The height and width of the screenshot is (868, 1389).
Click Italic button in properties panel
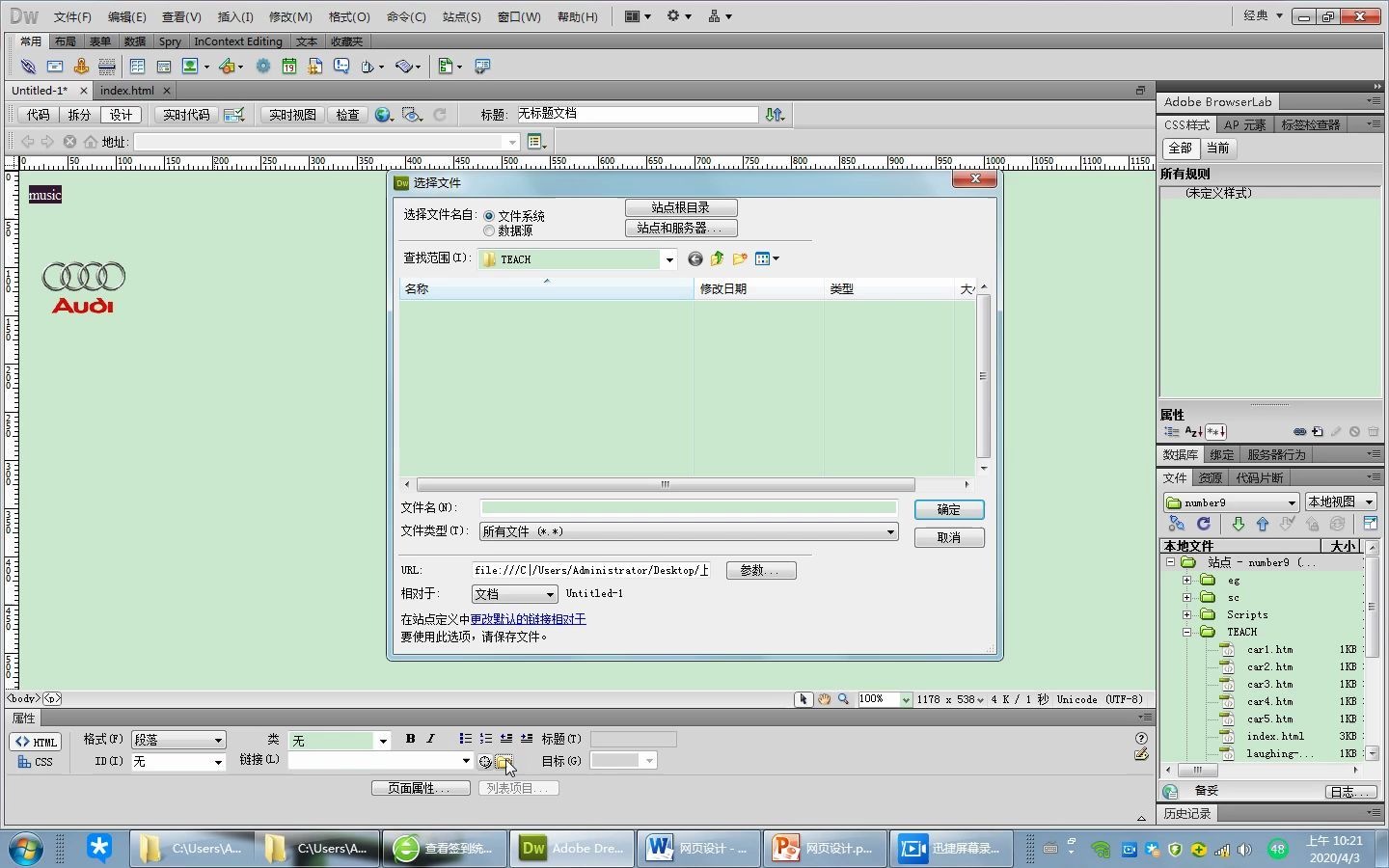[x=430, y=739]
